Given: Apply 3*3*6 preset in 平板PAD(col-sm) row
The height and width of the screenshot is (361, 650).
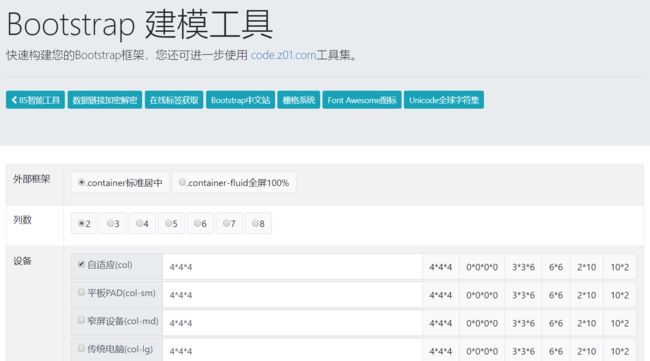Looking at the screenshot, I should 523,295.
